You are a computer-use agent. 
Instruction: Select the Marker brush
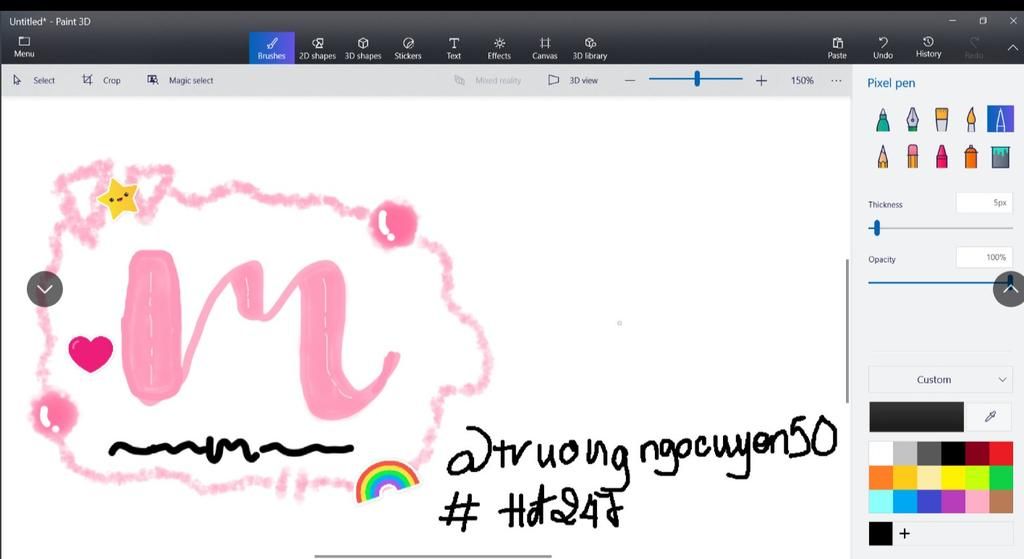click(882, 120)
